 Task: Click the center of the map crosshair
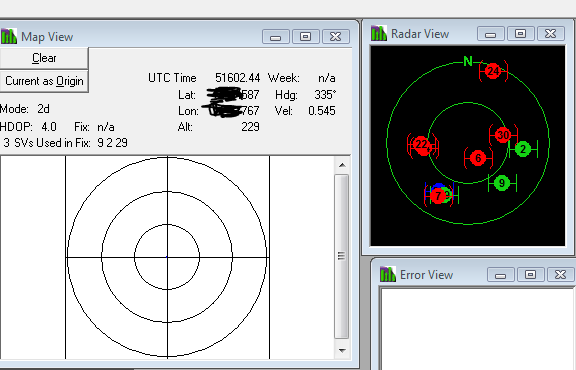(x=168, y=257)
